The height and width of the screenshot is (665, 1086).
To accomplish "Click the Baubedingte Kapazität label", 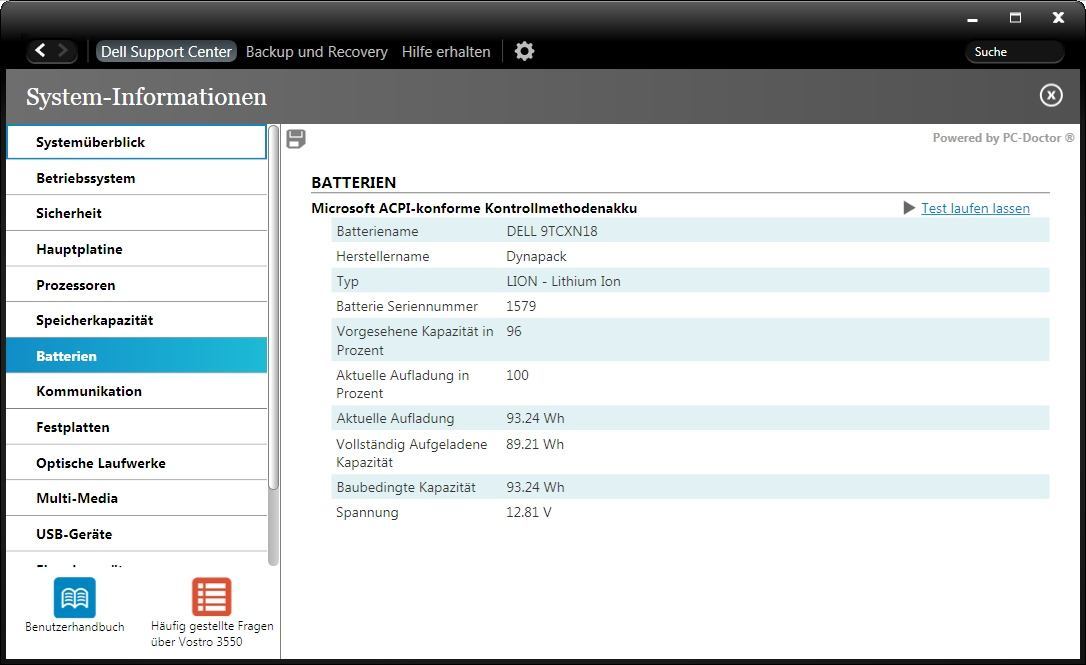I will [x=406, y=488].
